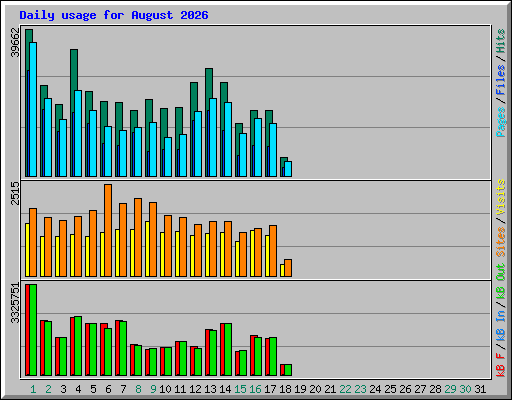The height and width of the screenshot is (400, 512).
Task: Select the yellow visits bar for day 9
Action: (147, 249)
